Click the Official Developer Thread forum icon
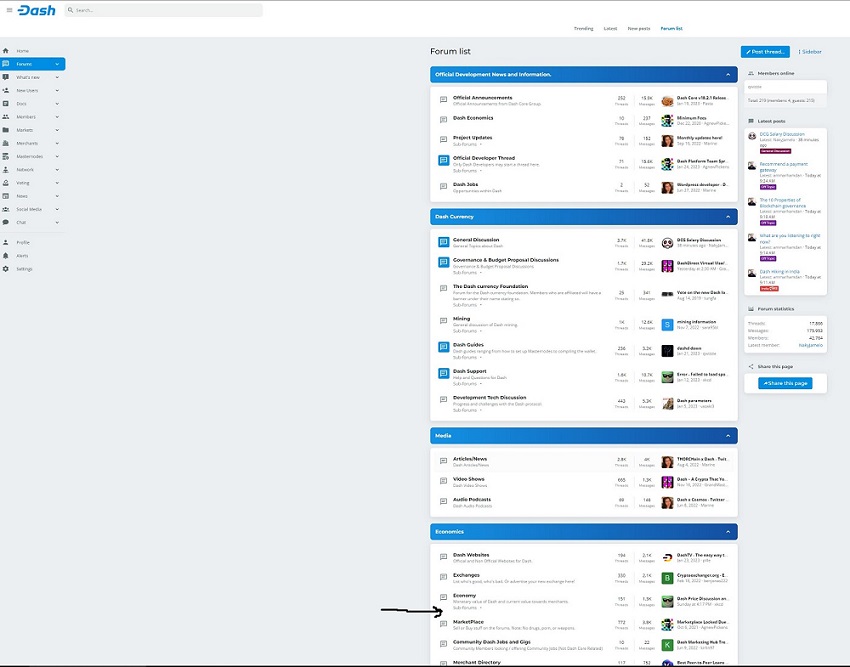Viewport: 850px width, 667px height. (x=443, y=161)
